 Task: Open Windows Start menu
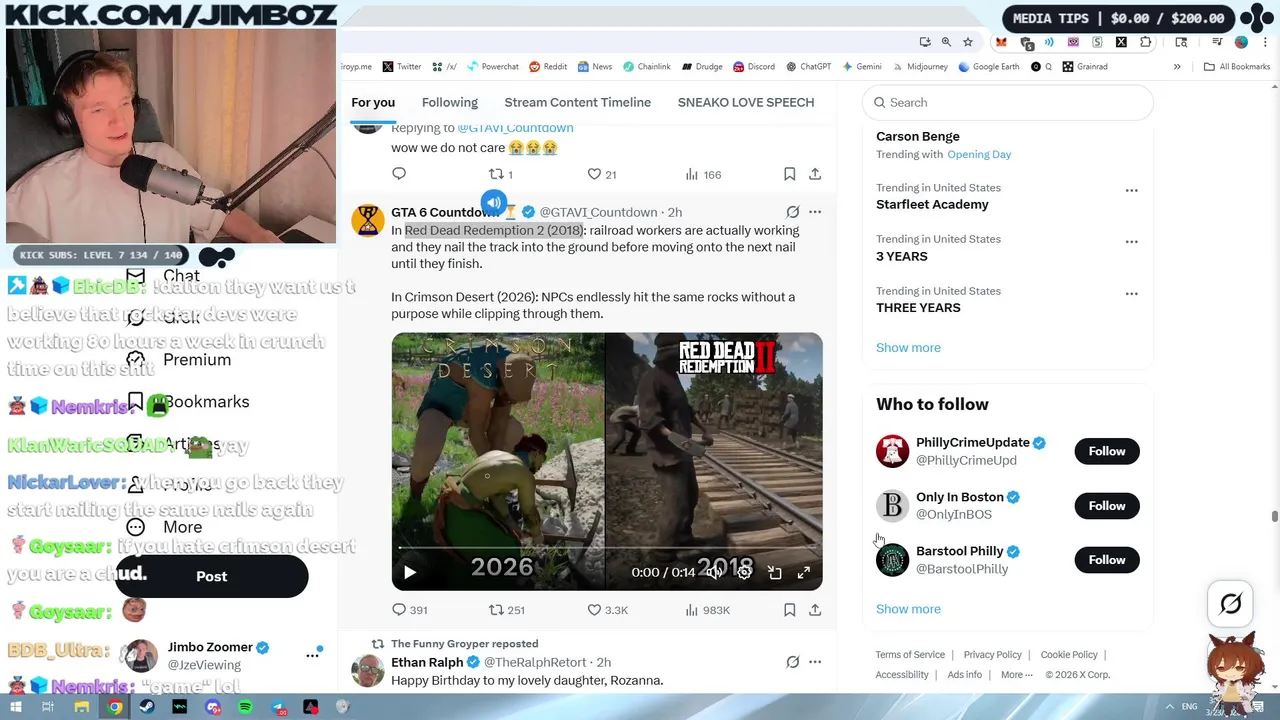(15, 707)
